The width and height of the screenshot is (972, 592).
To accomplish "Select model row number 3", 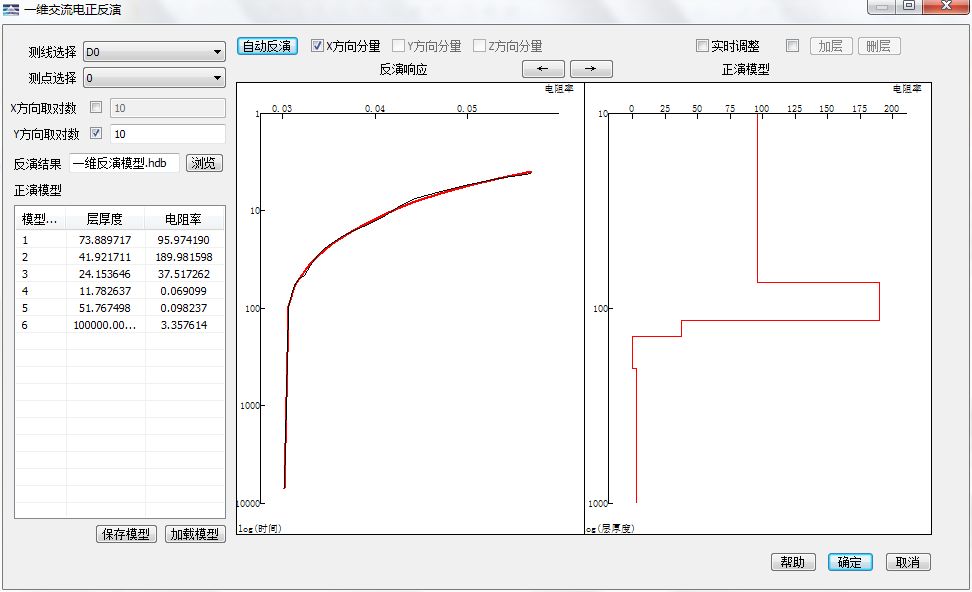I will coord(25,274).
